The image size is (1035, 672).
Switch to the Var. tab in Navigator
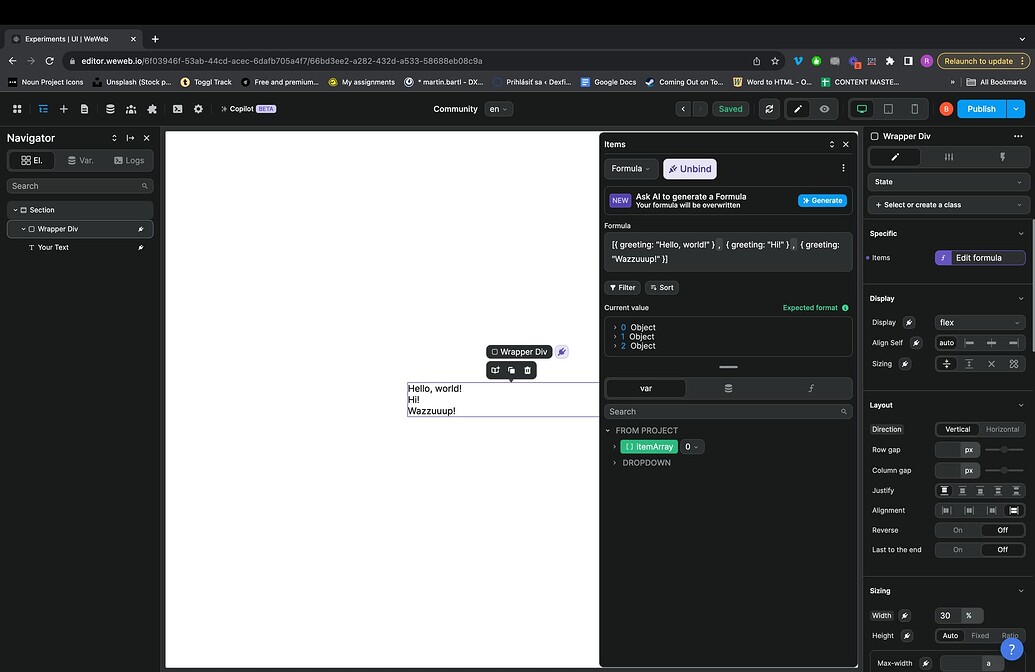point(81,160)
